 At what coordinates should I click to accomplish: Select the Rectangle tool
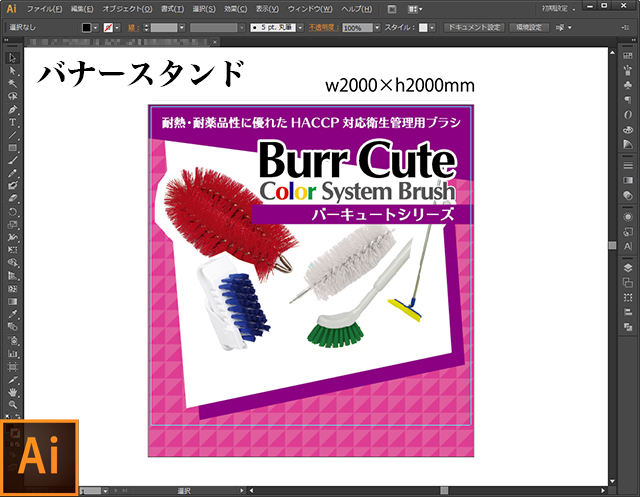click(x=12, y=148)
